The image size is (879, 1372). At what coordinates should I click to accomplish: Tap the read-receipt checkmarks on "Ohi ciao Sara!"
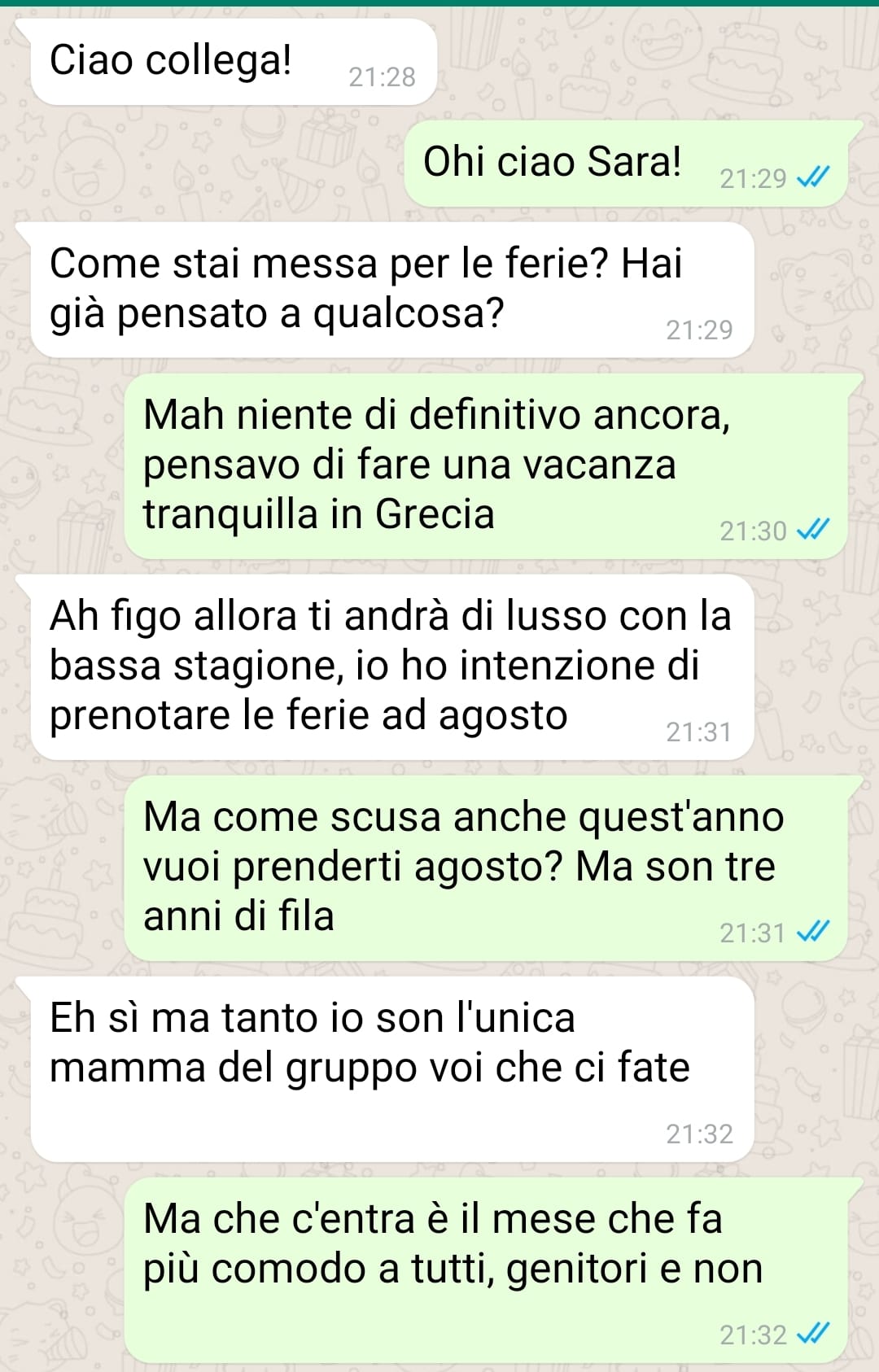(812, 177)
